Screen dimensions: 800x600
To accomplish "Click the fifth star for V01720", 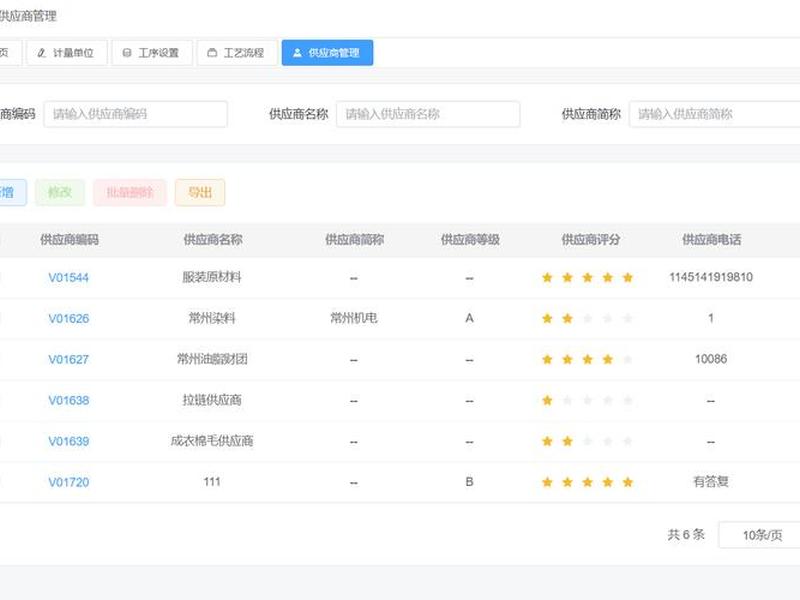I will click(x=628, y=482).
